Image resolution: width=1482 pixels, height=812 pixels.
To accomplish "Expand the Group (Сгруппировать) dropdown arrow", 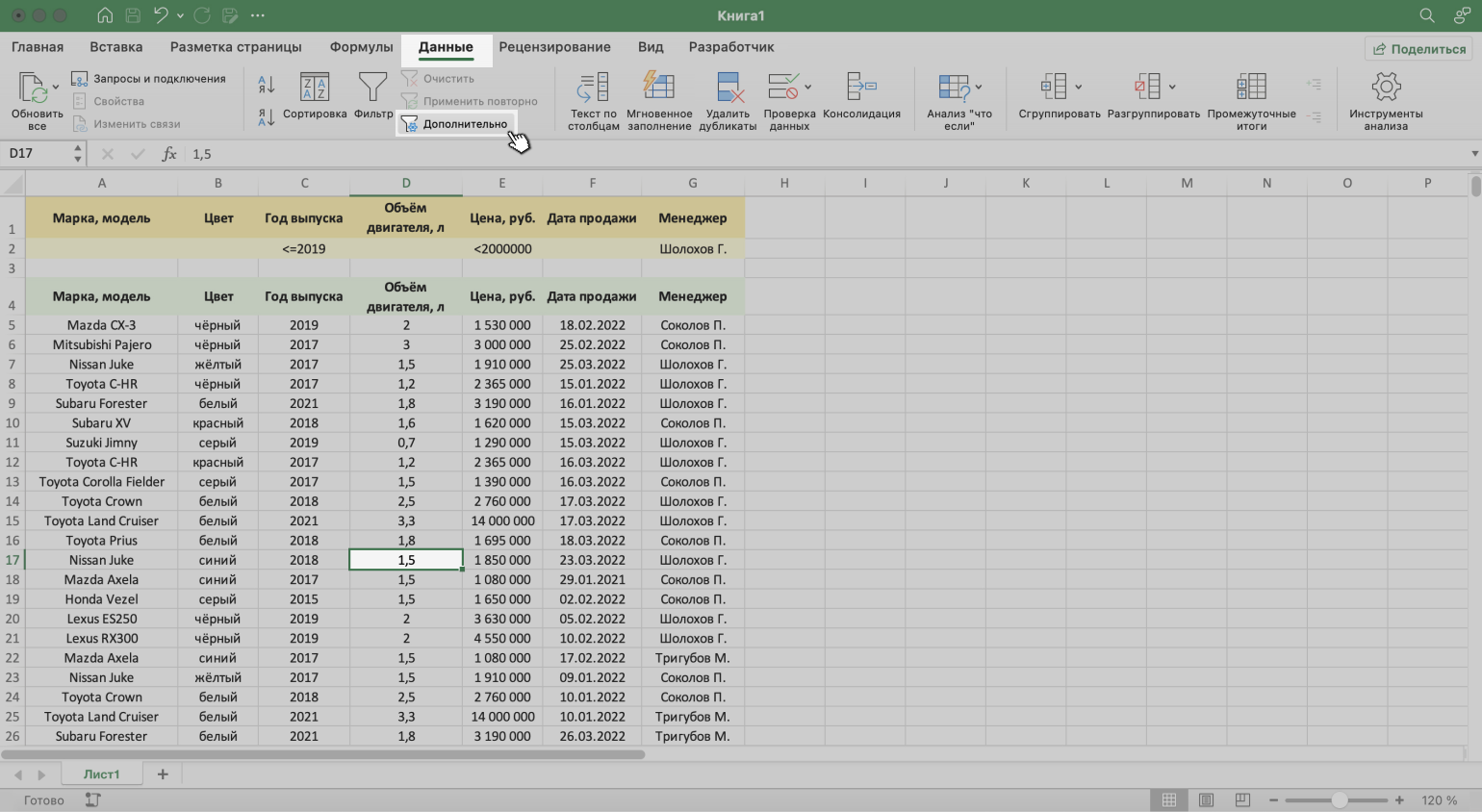I will [1078, 88].
